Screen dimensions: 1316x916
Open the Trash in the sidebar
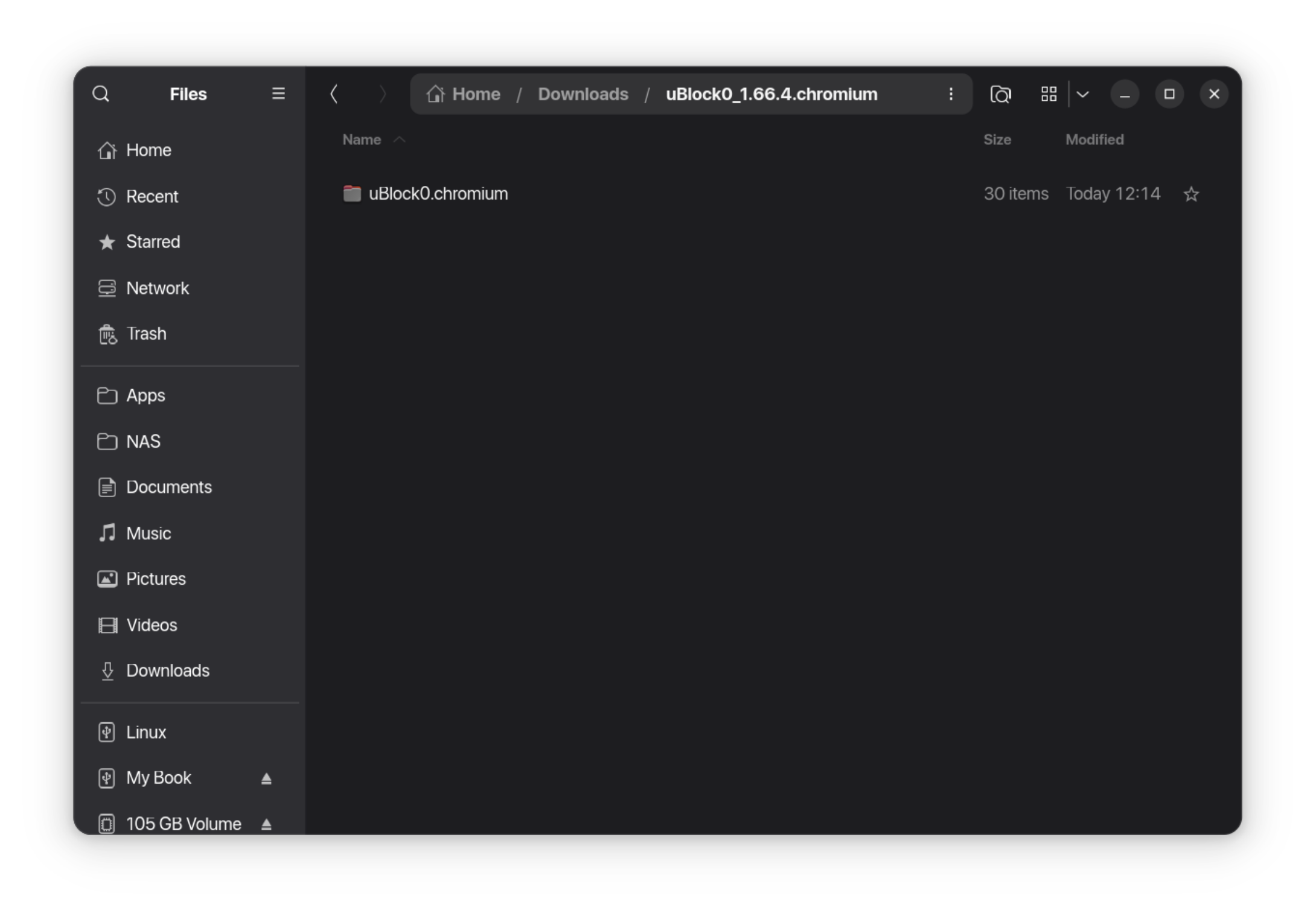(x=190, y=334)
